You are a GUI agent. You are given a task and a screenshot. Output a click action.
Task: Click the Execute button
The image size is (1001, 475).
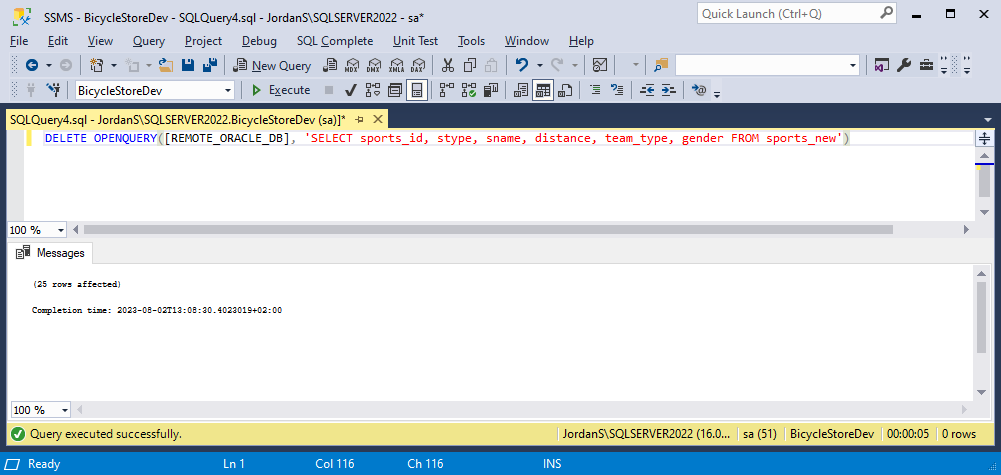tap(281, 90)
